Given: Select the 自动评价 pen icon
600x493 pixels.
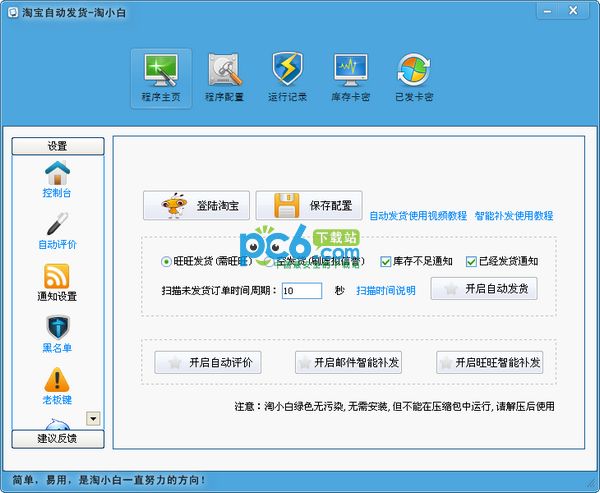Looking at the screenshot, I should tap(57, 224).
